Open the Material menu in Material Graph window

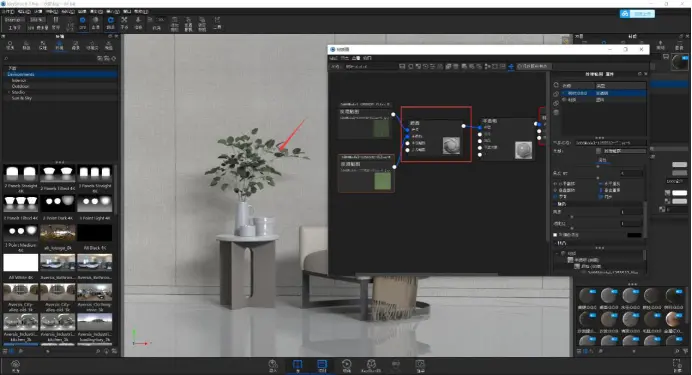[x=334, y=58]
